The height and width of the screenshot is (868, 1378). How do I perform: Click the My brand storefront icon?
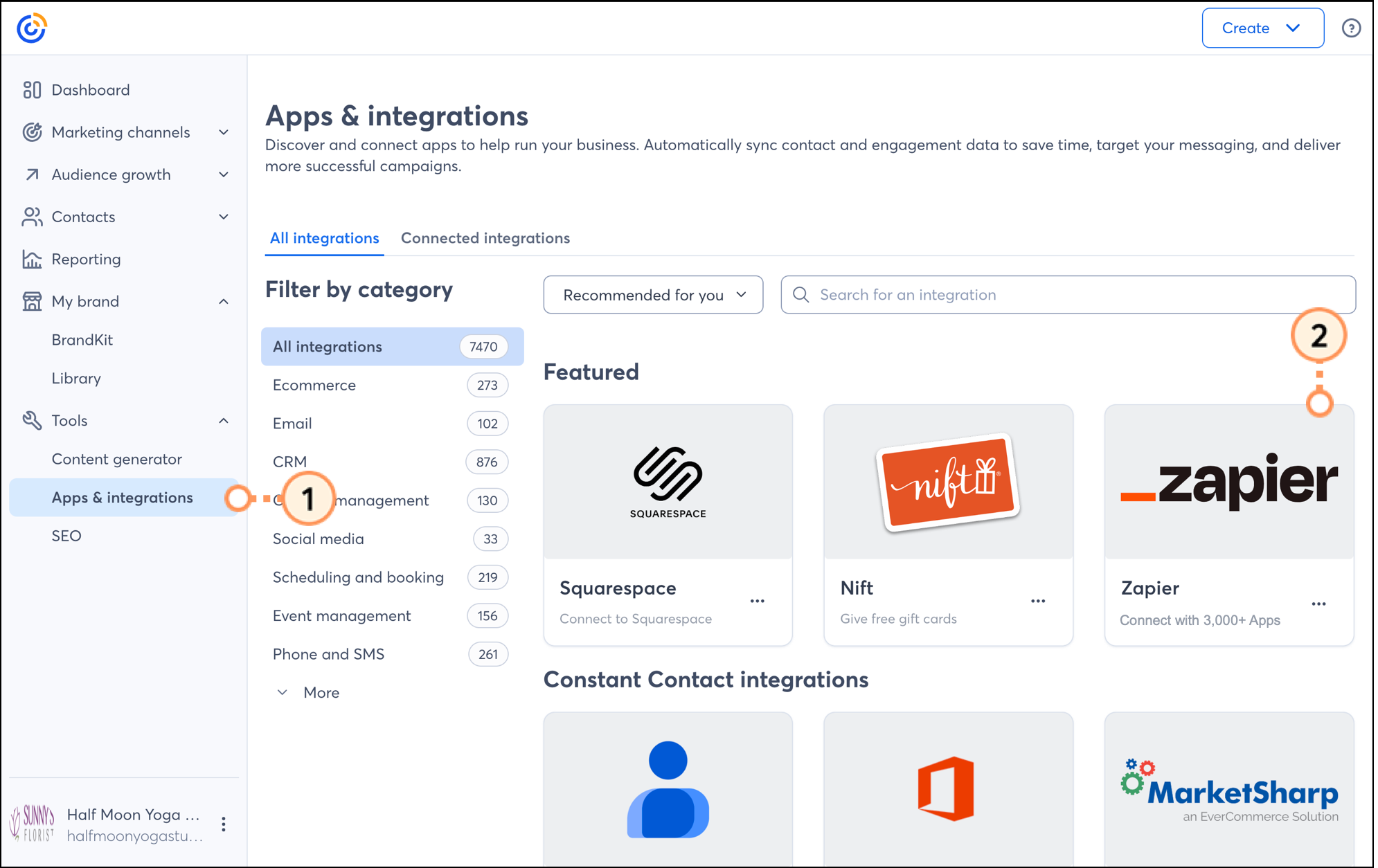tap(32, 301)
